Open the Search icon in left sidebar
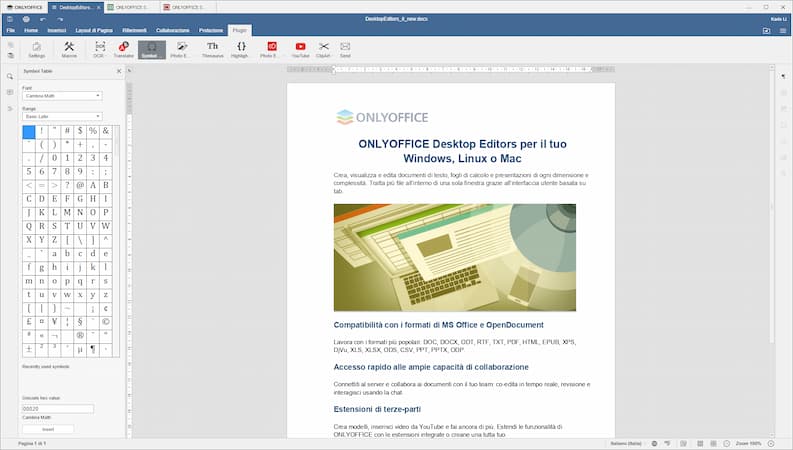793x450 pixels. [x=10, y=77]
